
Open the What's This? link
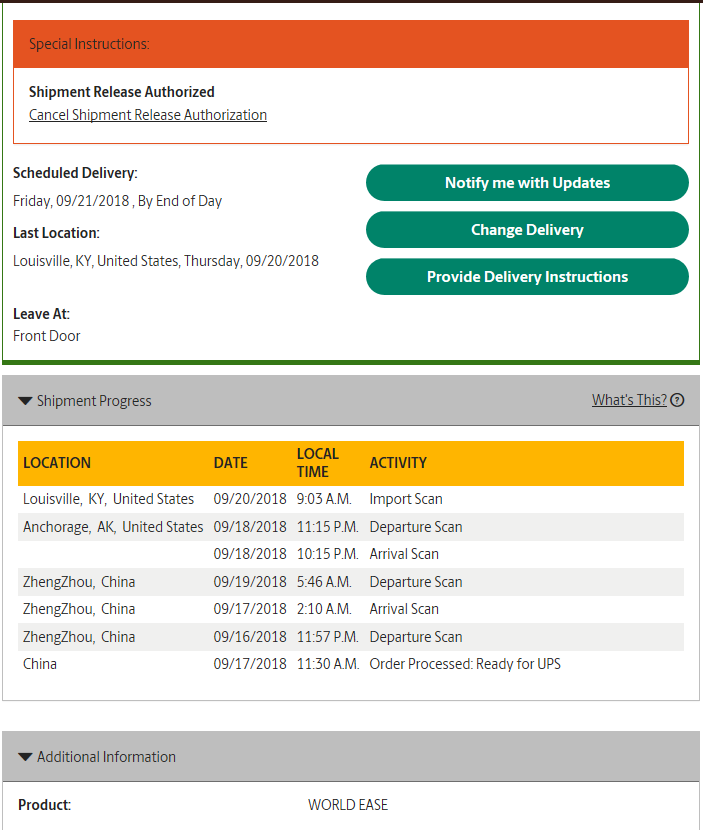[x=629, y=400]
